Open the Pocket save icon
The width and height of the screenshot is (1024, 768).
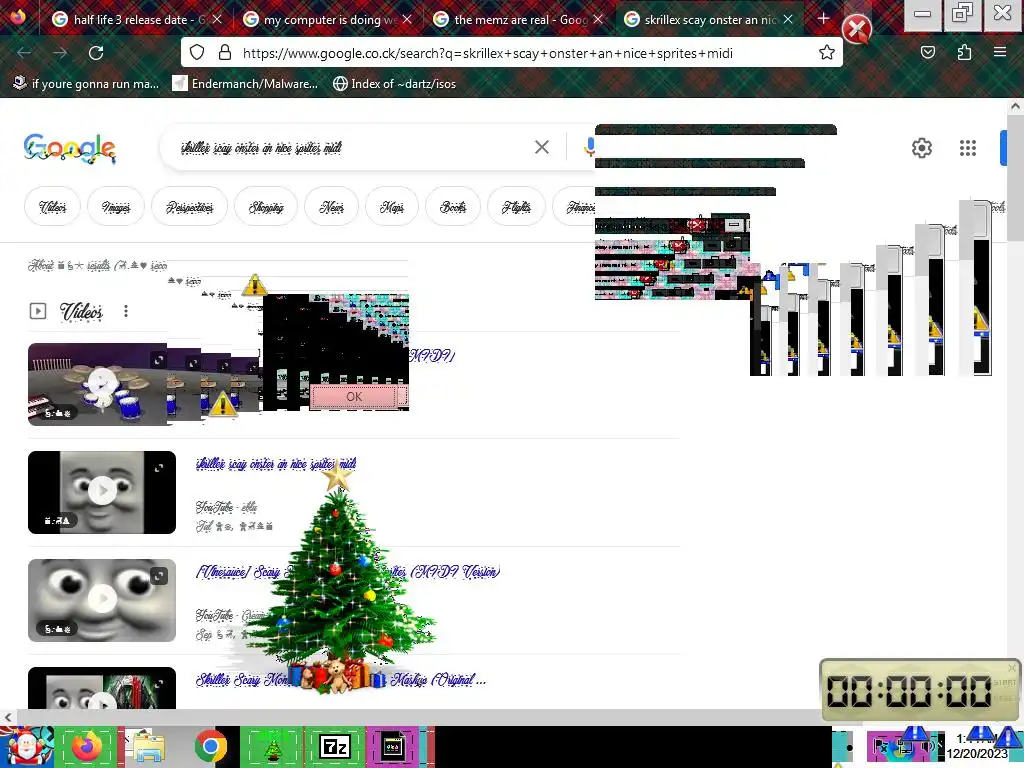pyautogui.click(x=927, y=53)
